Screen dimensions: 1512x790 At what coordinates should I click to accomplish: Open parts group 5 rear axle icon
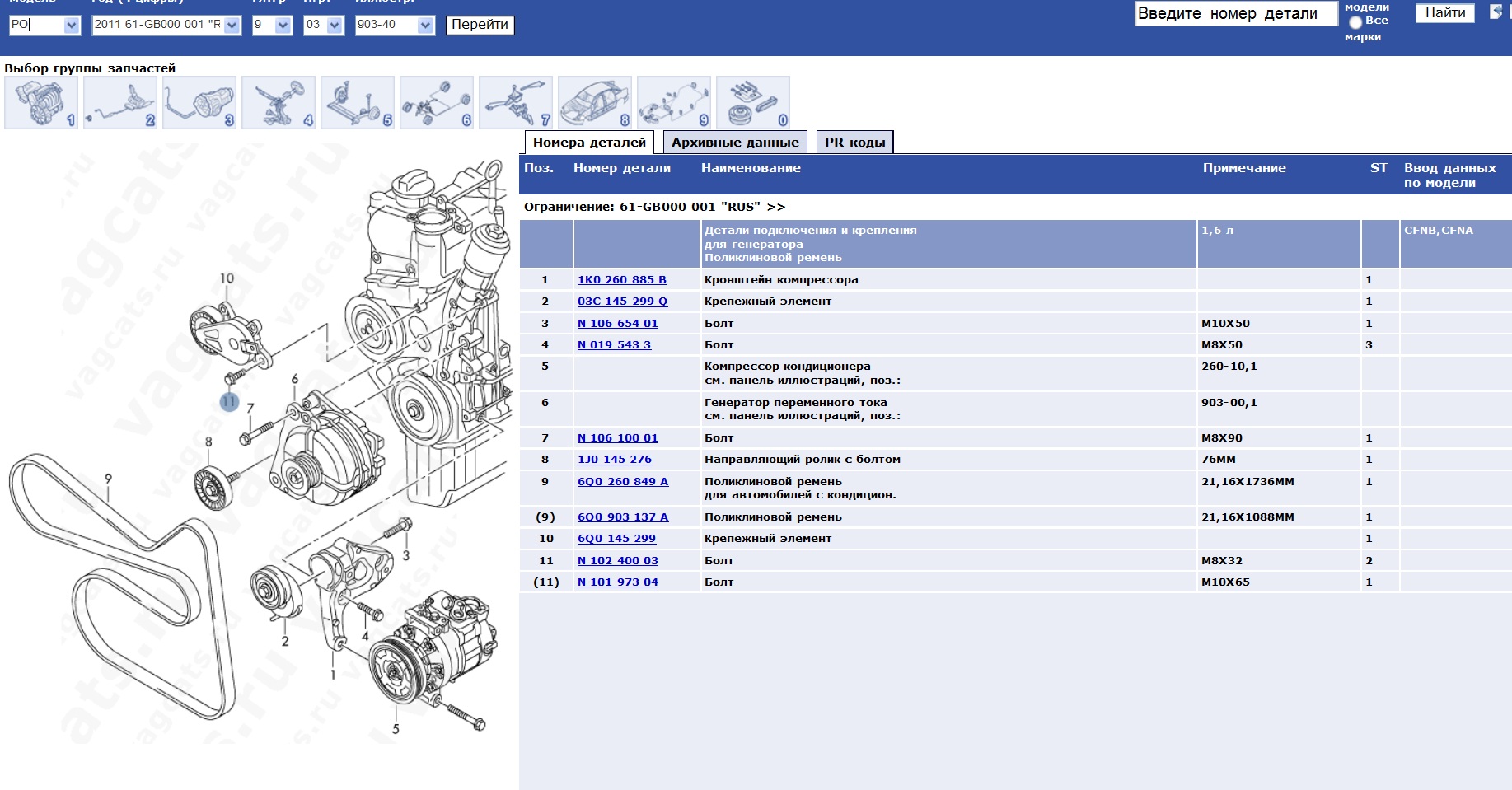click(x=358, y=102)
